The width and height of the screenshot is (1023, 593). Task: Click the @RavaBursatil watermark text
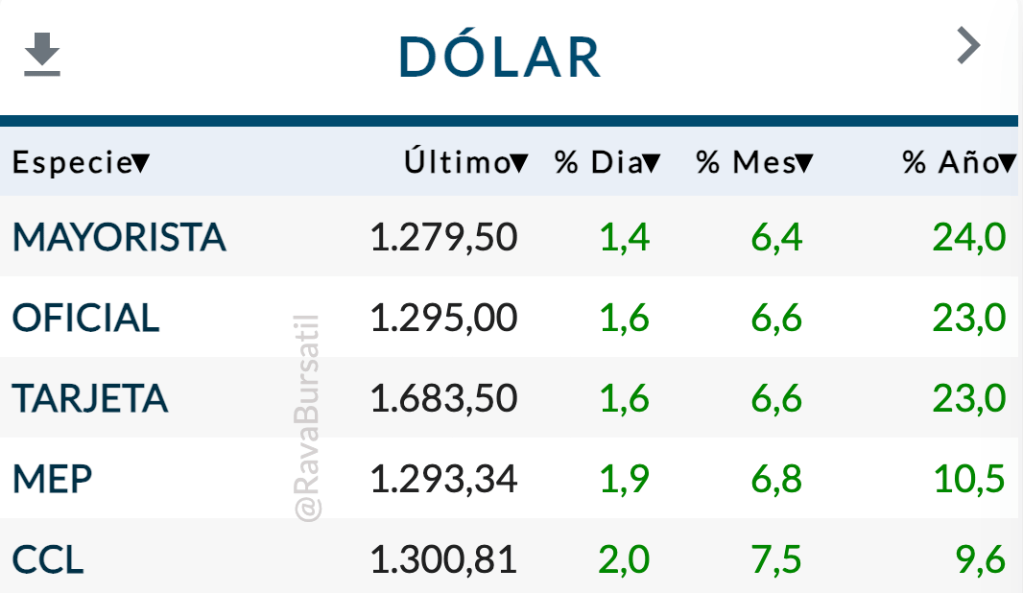point(309,418)
